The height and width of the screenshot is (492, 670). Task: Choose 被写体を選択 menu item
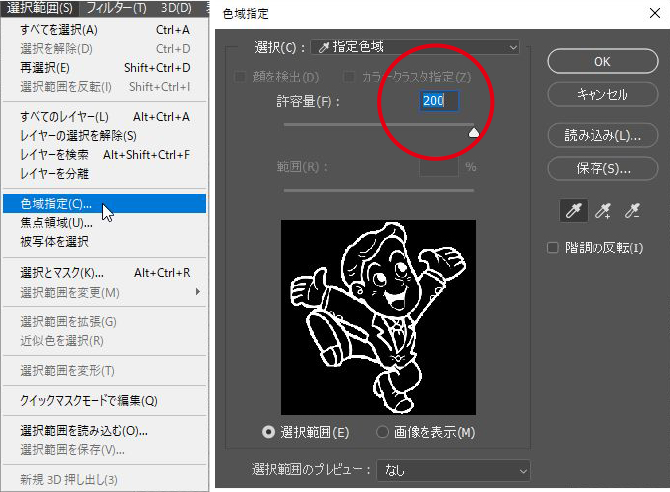105,242
